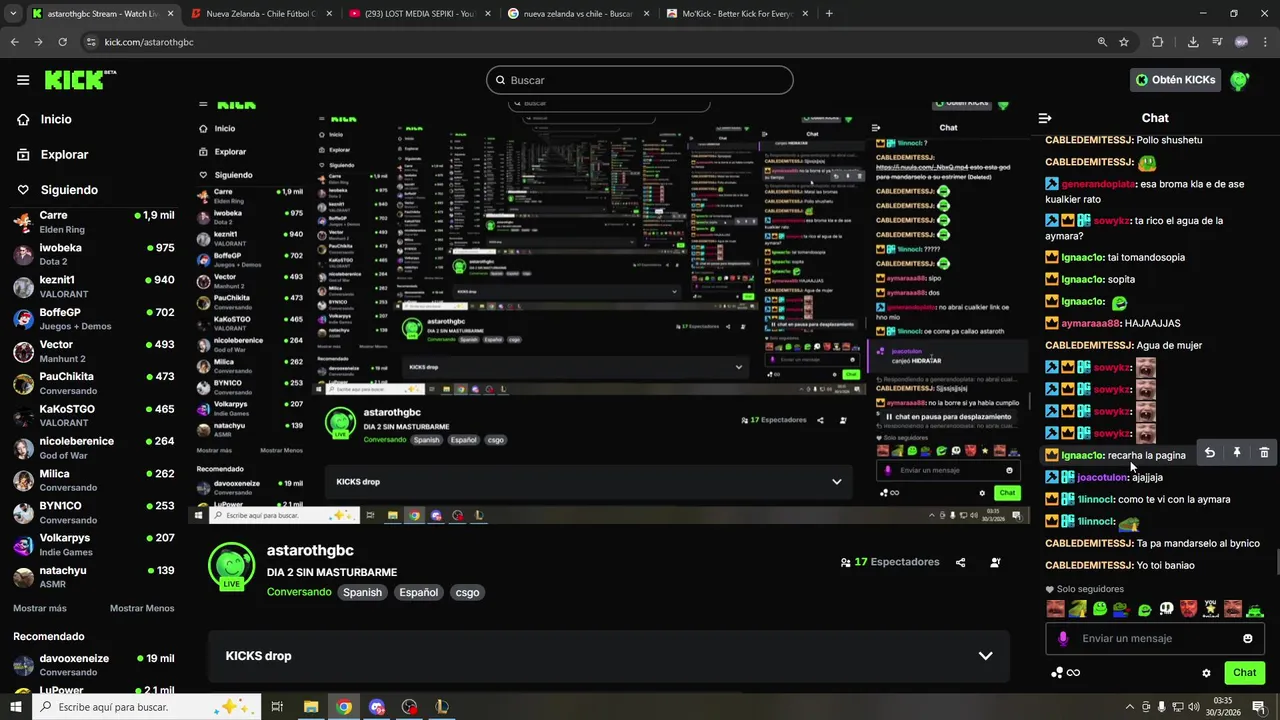
Task: Open the infinity points icon below chat
Action: (x=1066, y=673)
